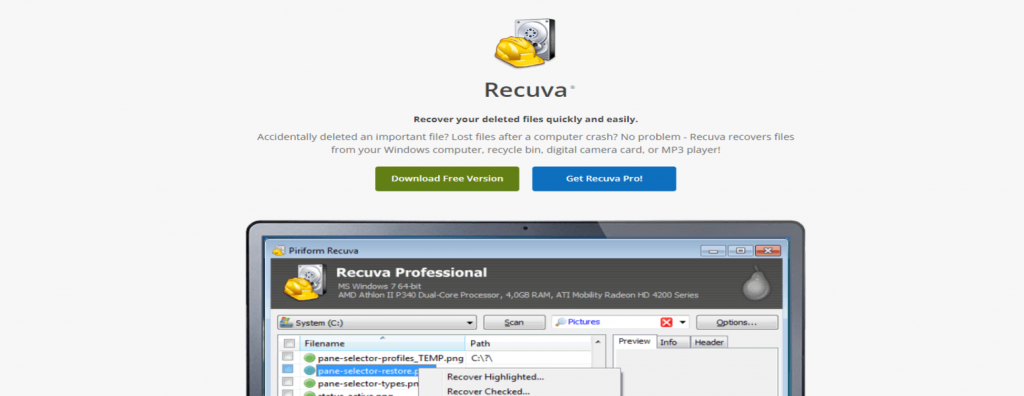
Task: Click the Piriform pear logo icon
Action: point(757,285)
